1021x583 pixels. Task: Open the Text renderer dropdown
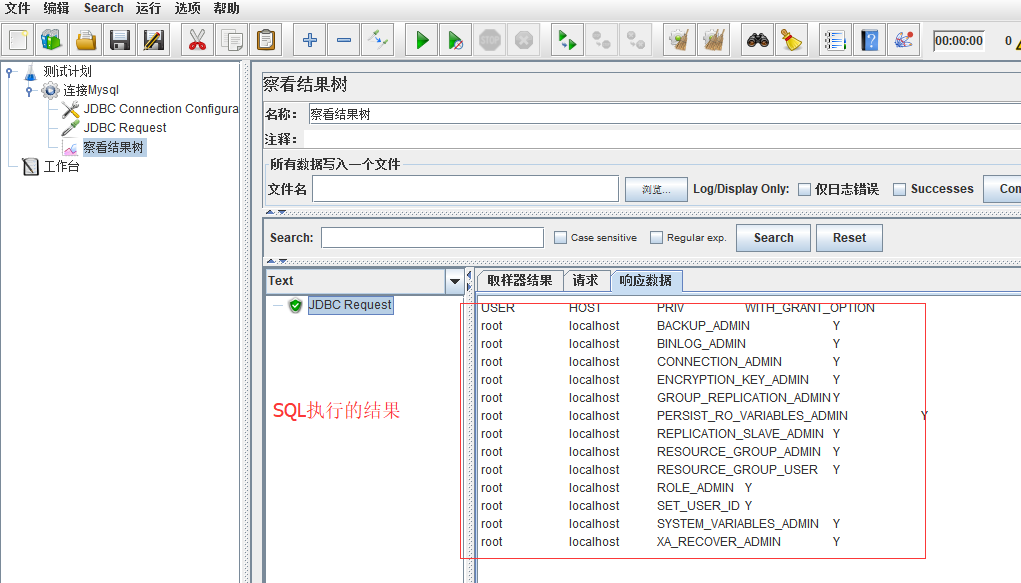coord(455,281)
